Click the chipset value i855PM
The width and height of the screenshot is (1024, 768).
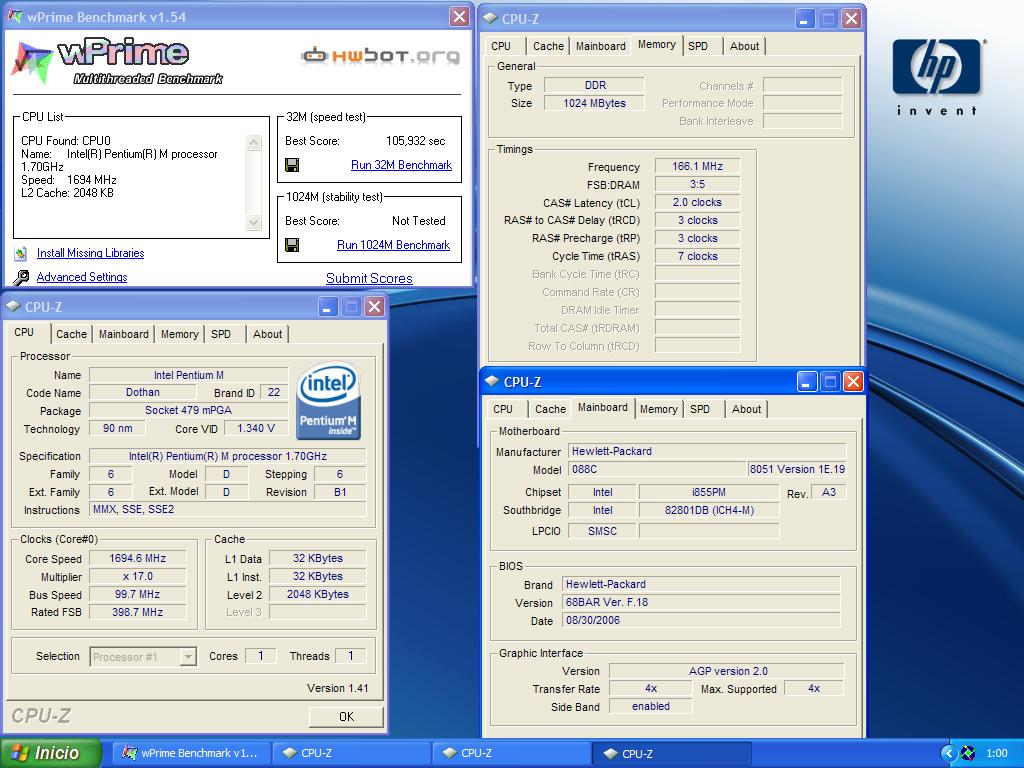coord(709,492)
